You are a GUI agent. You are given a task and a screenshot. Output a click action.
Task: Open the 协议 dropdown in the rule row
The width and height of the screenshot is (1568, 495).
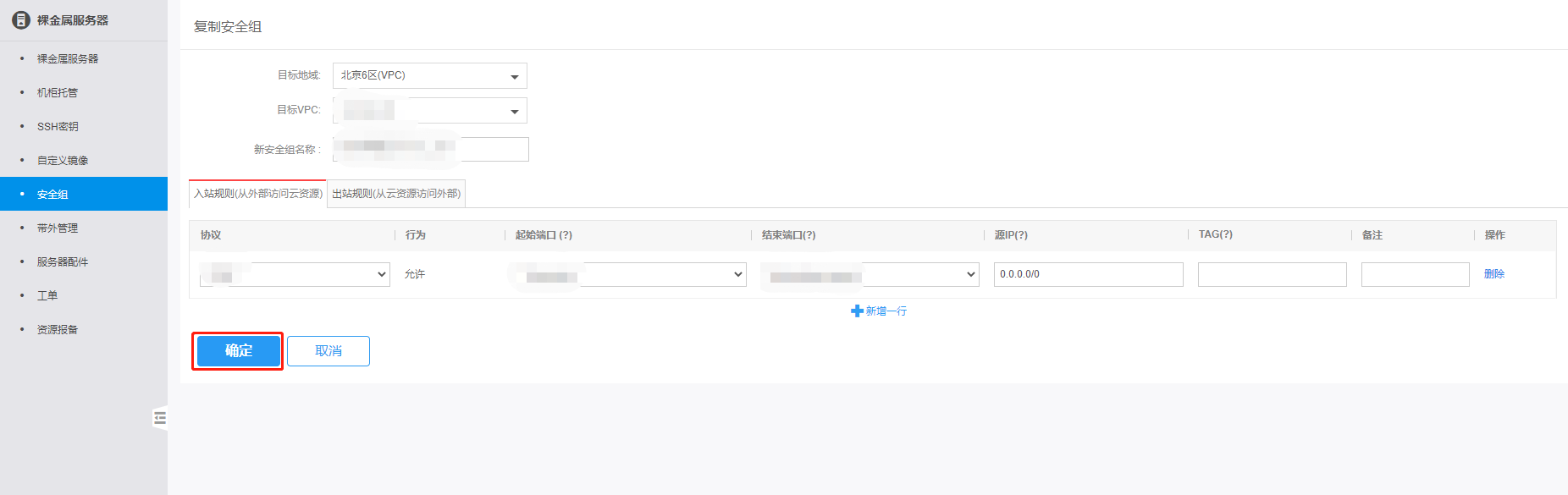click(295, 274)
